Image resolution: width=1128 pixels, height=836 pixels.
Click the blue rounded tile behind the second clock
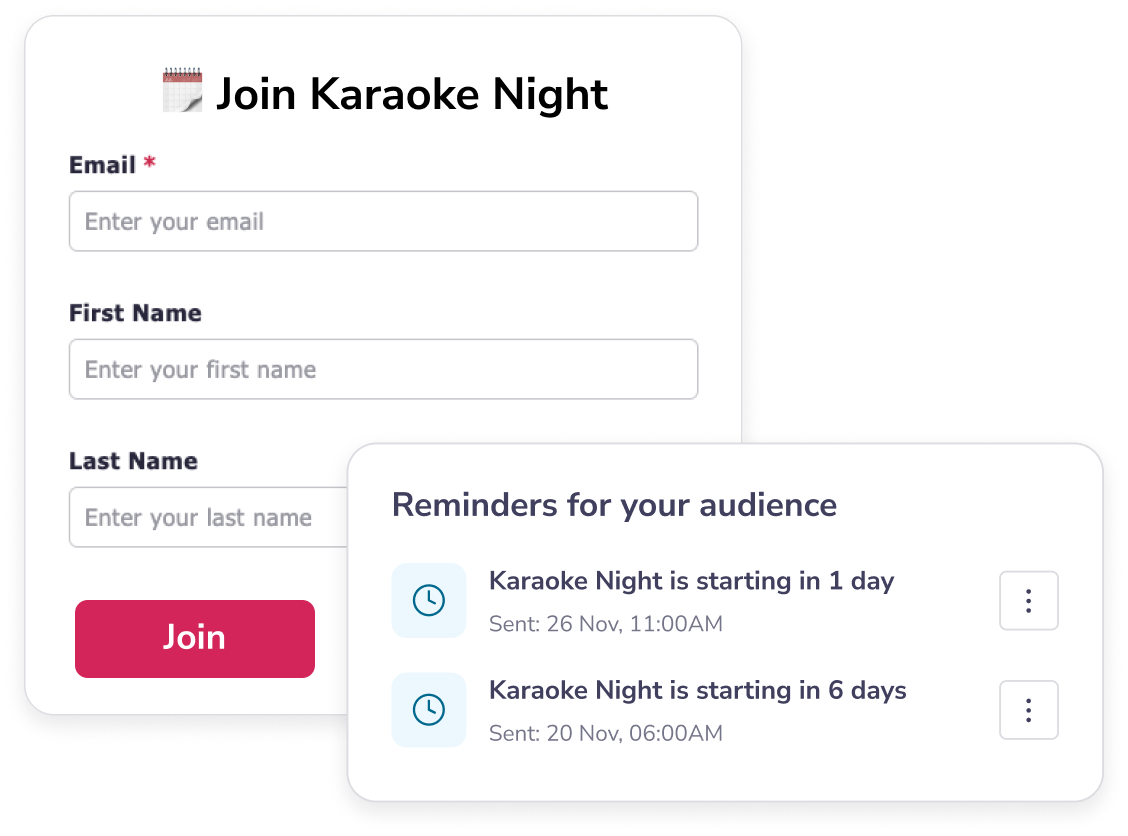[x=429, y=710]
